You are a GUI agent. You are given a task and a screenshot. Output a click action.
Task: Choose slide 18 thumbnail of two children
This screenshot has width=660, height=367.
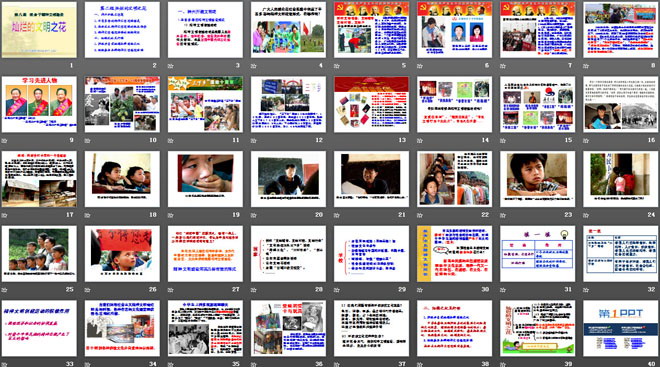(x=122, y=179)
